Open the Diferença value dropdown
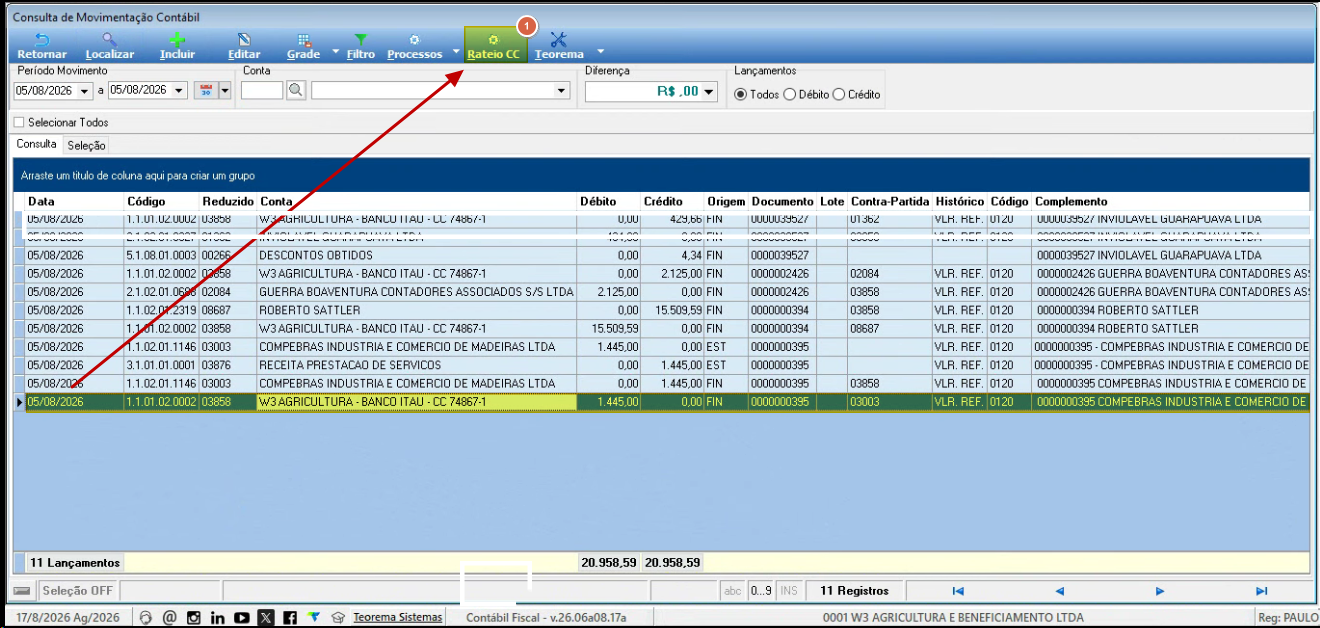1320x628 pixels. tap(710, 91)
